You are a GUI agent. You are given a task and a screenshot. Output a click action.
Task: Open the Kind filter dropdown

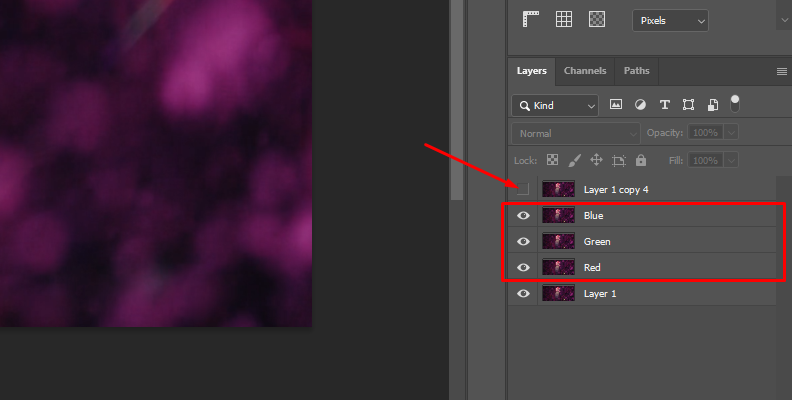pyautogui.click(x=555, y=106)
